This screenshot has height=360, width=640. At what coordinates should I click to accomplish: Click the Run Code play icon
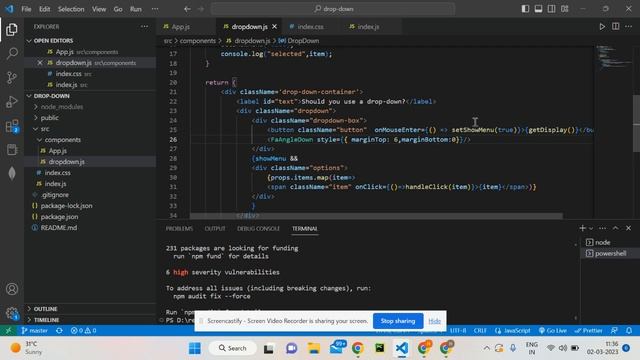(602, 27)
